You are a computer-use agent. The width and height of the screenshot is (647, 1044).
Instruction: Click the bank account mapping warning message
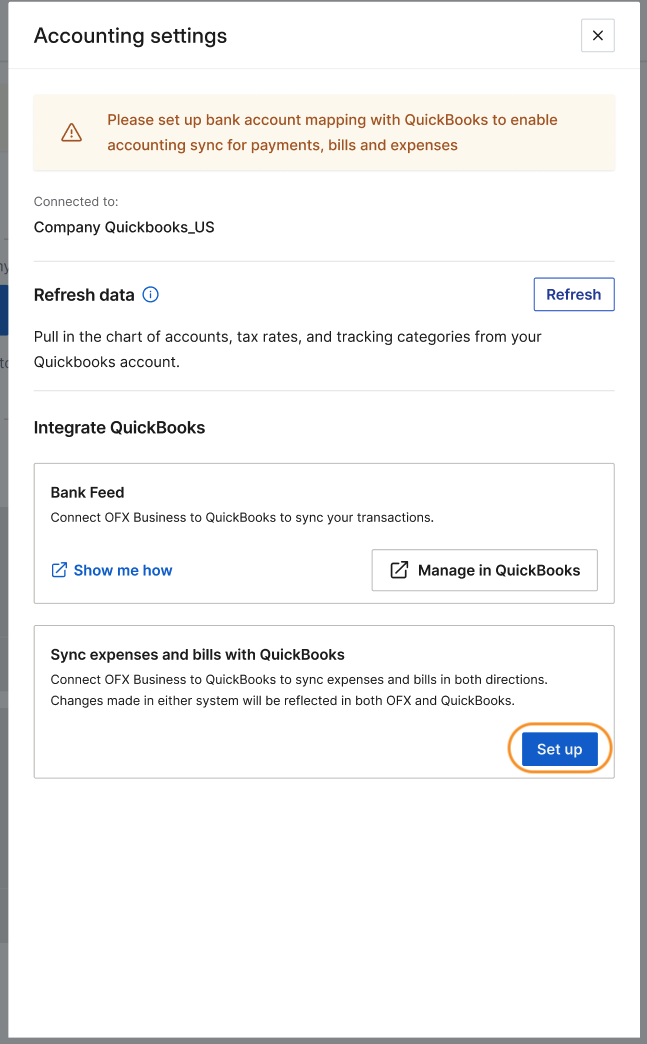click(x=332, y=132)
